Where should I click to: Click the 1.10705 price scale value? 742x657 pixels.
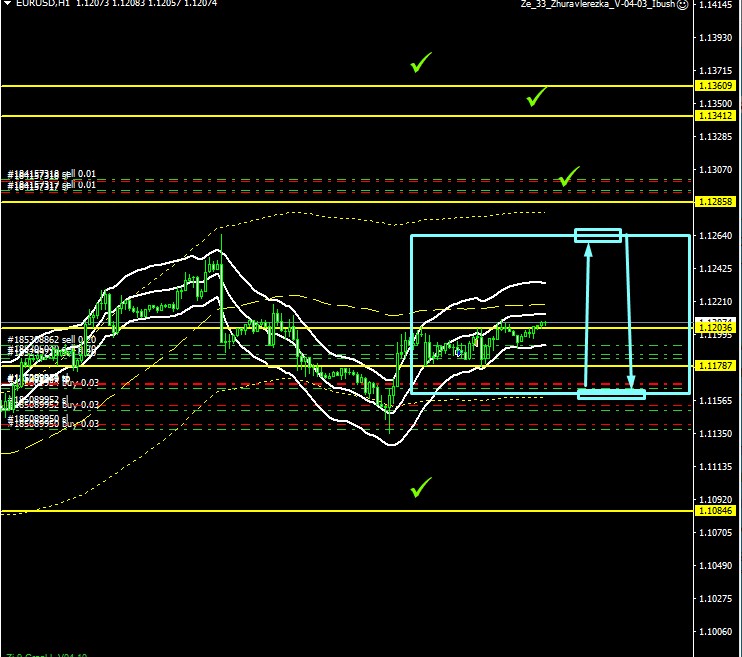coord(716,533)
